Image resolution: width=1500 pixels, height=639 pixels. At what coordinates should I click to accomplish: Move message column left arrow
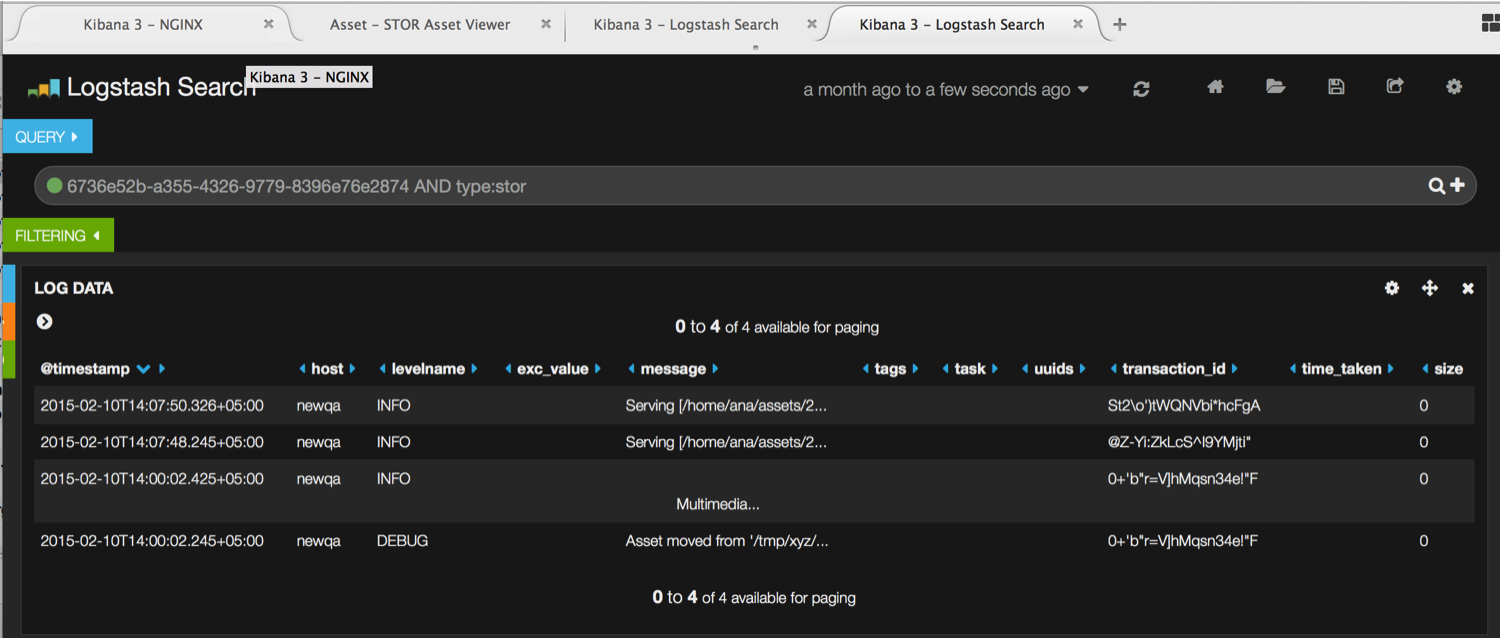[632, 369]
